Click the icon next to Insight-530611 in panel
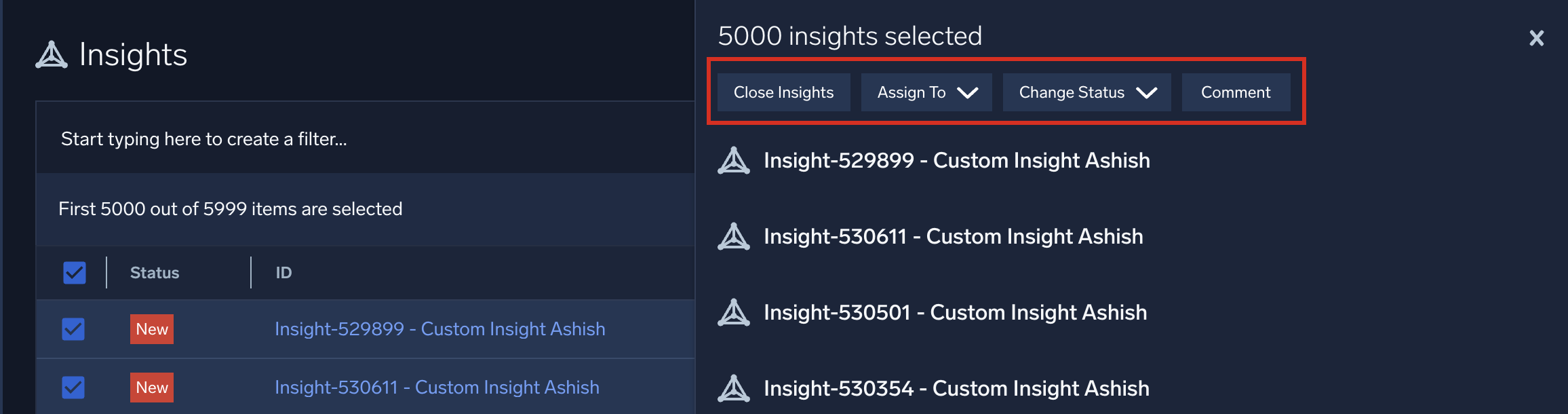 click(733, 237)
